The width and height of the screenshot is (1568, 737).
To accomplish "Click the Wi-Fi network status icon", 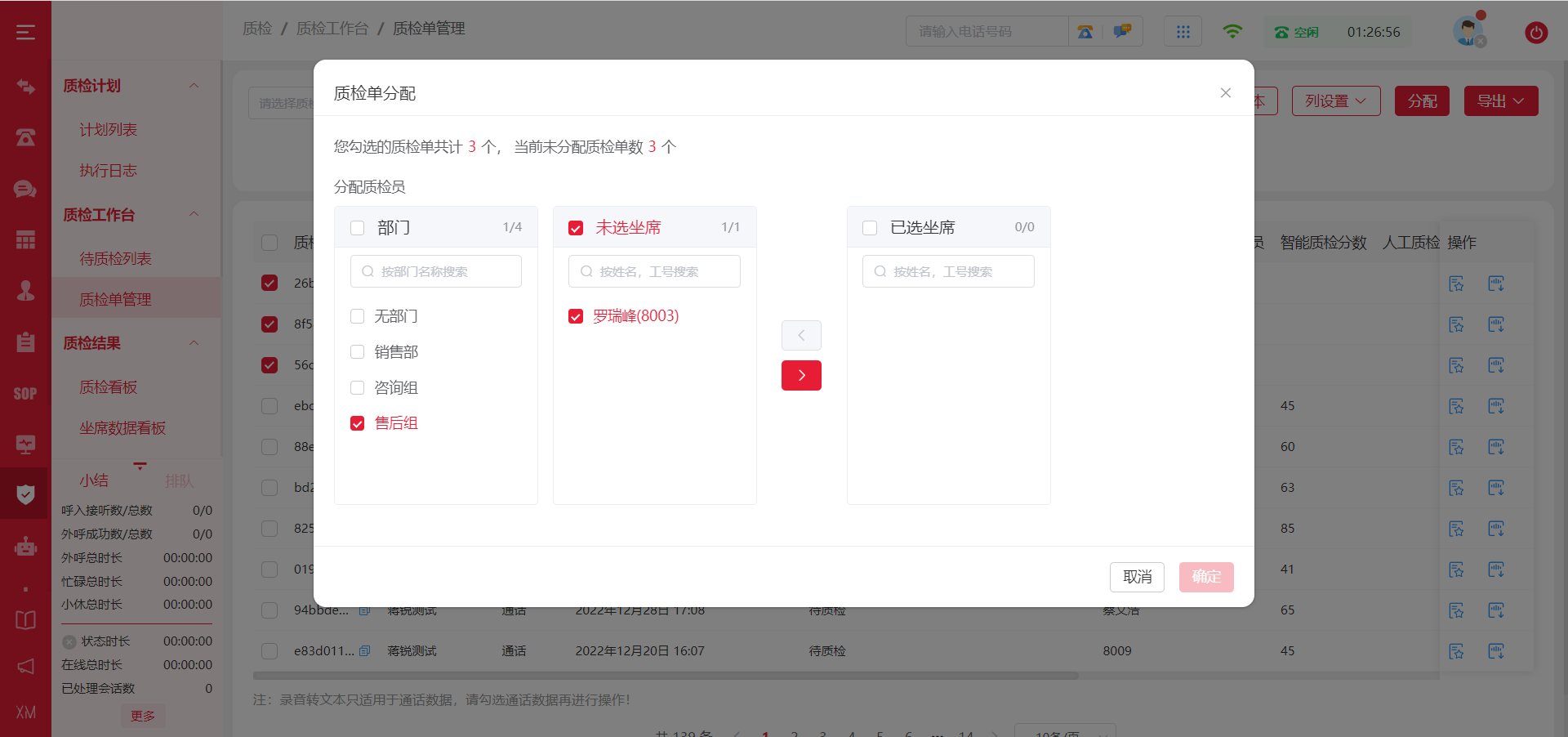I will click(x=1232, y=32).
